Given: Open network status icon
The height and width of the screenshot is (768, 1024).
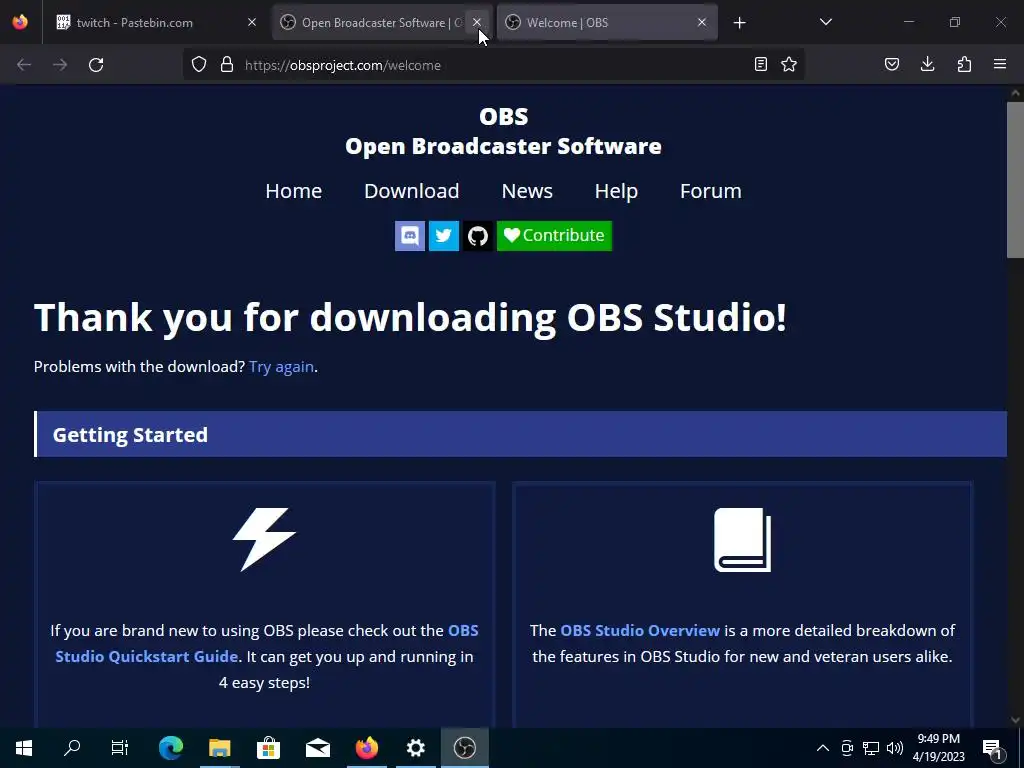Looking at the screenshot, I should [x=871, y=748].
